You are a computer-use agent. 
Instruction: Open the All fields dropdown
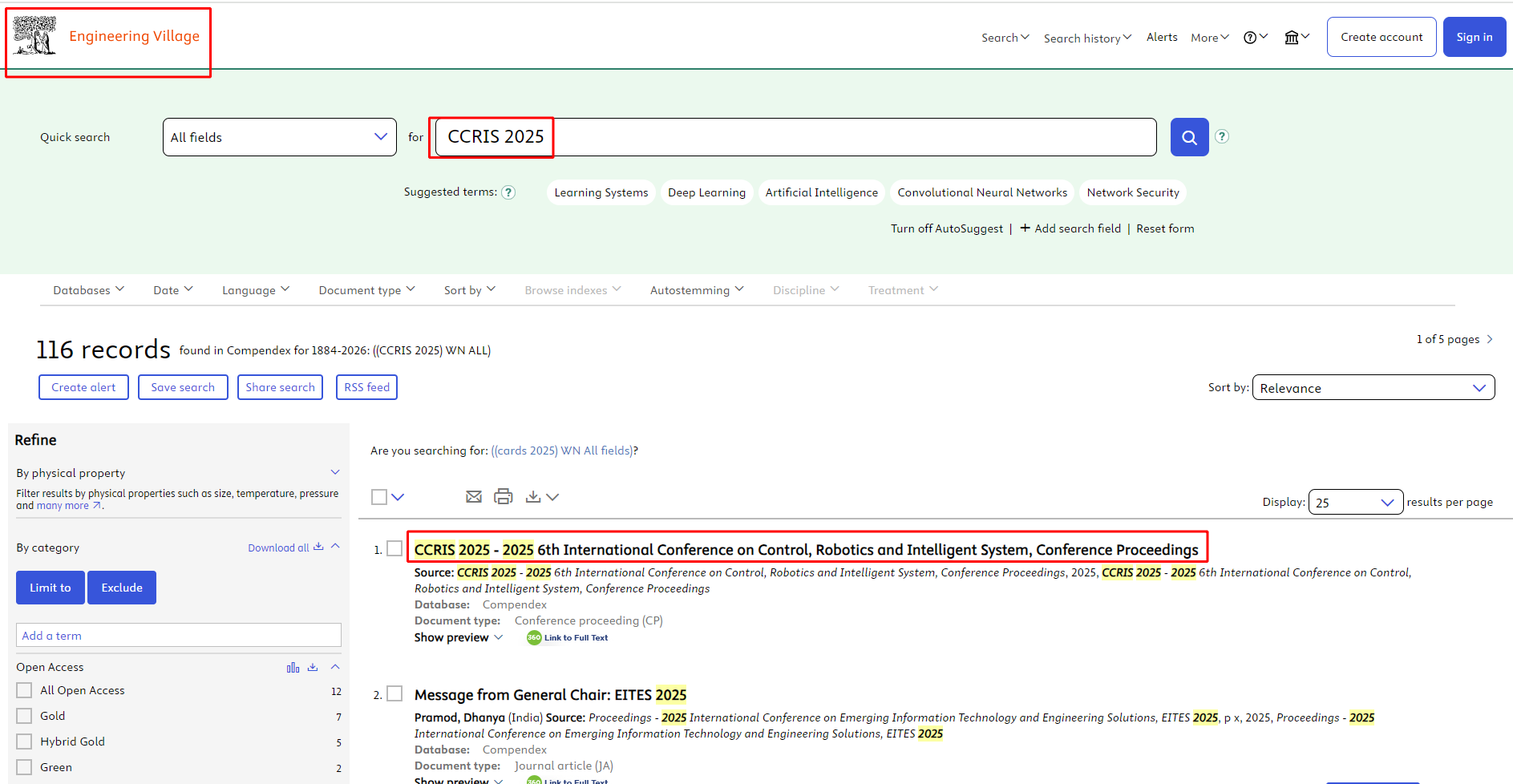click(279, 137)
